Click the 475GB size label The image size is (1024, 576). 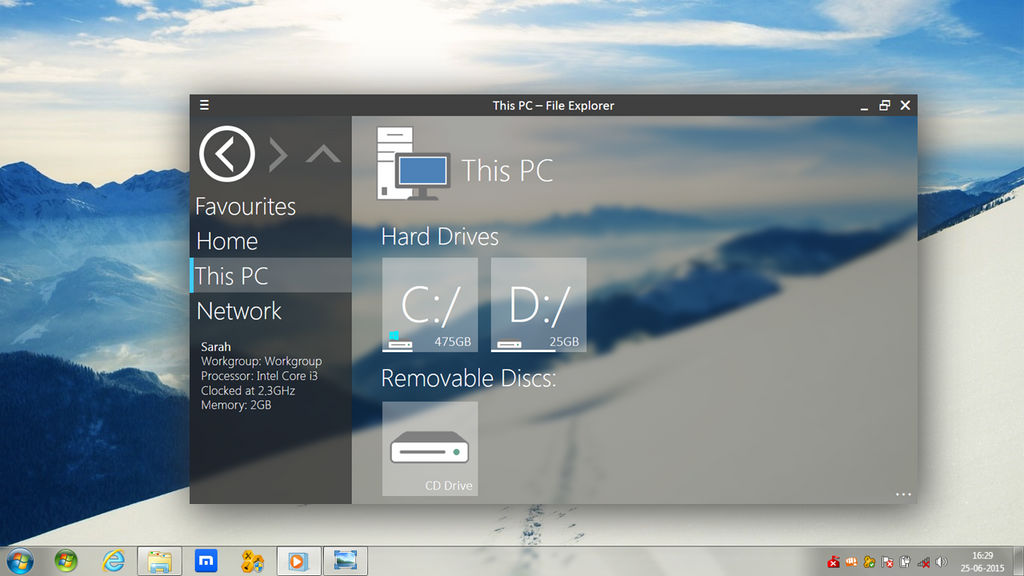(x=453, y=342)
